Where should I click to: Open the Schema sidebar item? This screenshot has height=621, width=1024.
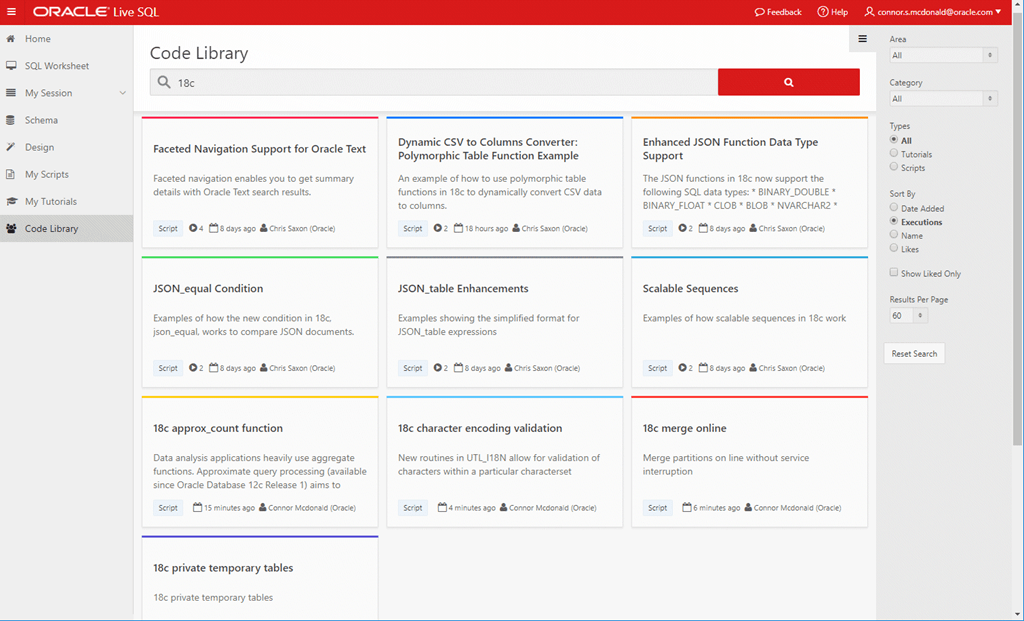point(66,120)
